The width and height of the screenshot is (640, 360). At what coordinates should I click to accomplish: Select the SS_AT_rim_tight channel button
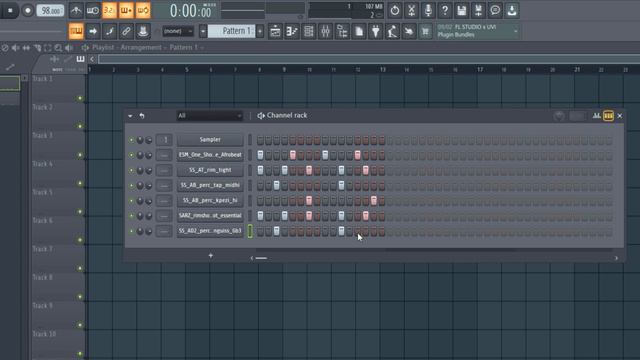210,170
